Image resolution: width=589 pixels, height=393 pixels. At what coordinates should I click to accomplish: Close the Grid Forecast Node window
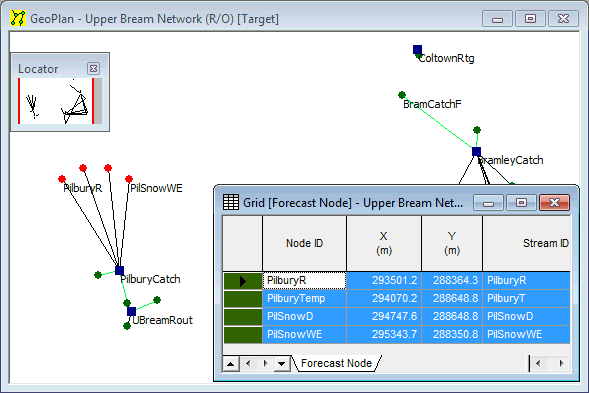pyautogui.click(x=554, y=203)
